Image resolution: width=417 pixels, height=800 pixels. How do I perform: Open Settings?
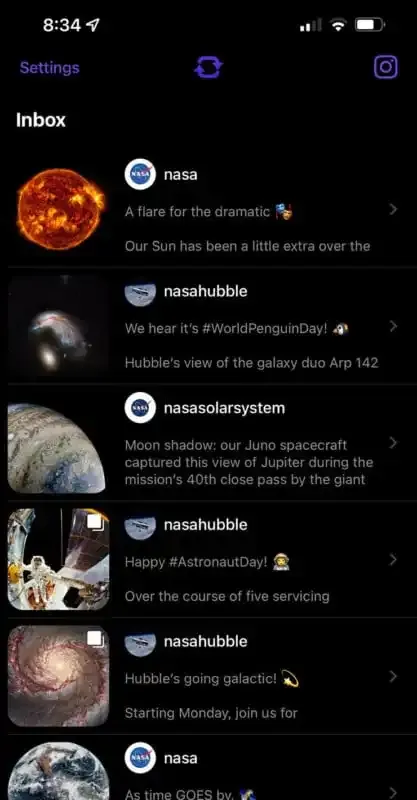tap(50, 68)
